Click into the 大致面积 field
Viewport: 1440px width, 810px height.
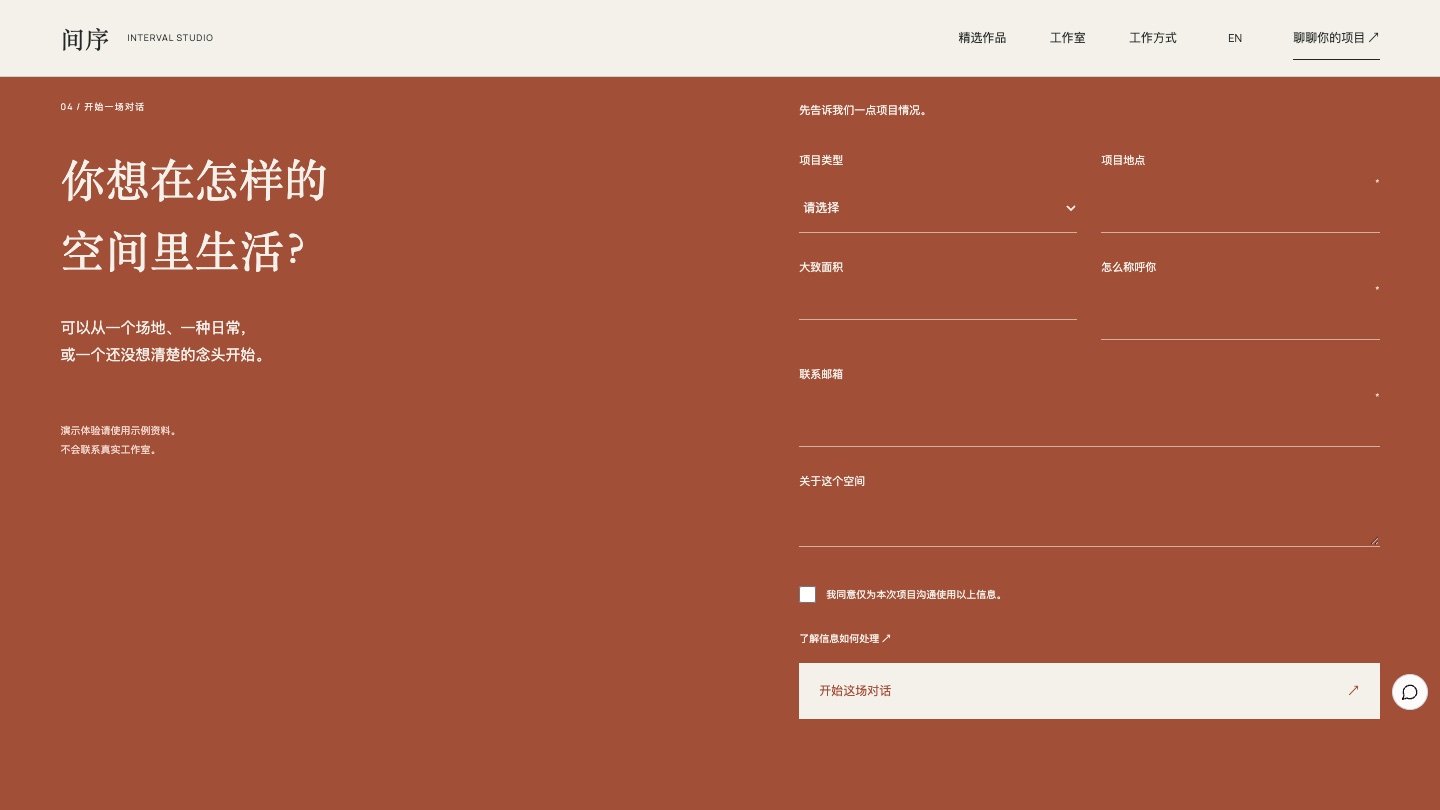point(938,300)
